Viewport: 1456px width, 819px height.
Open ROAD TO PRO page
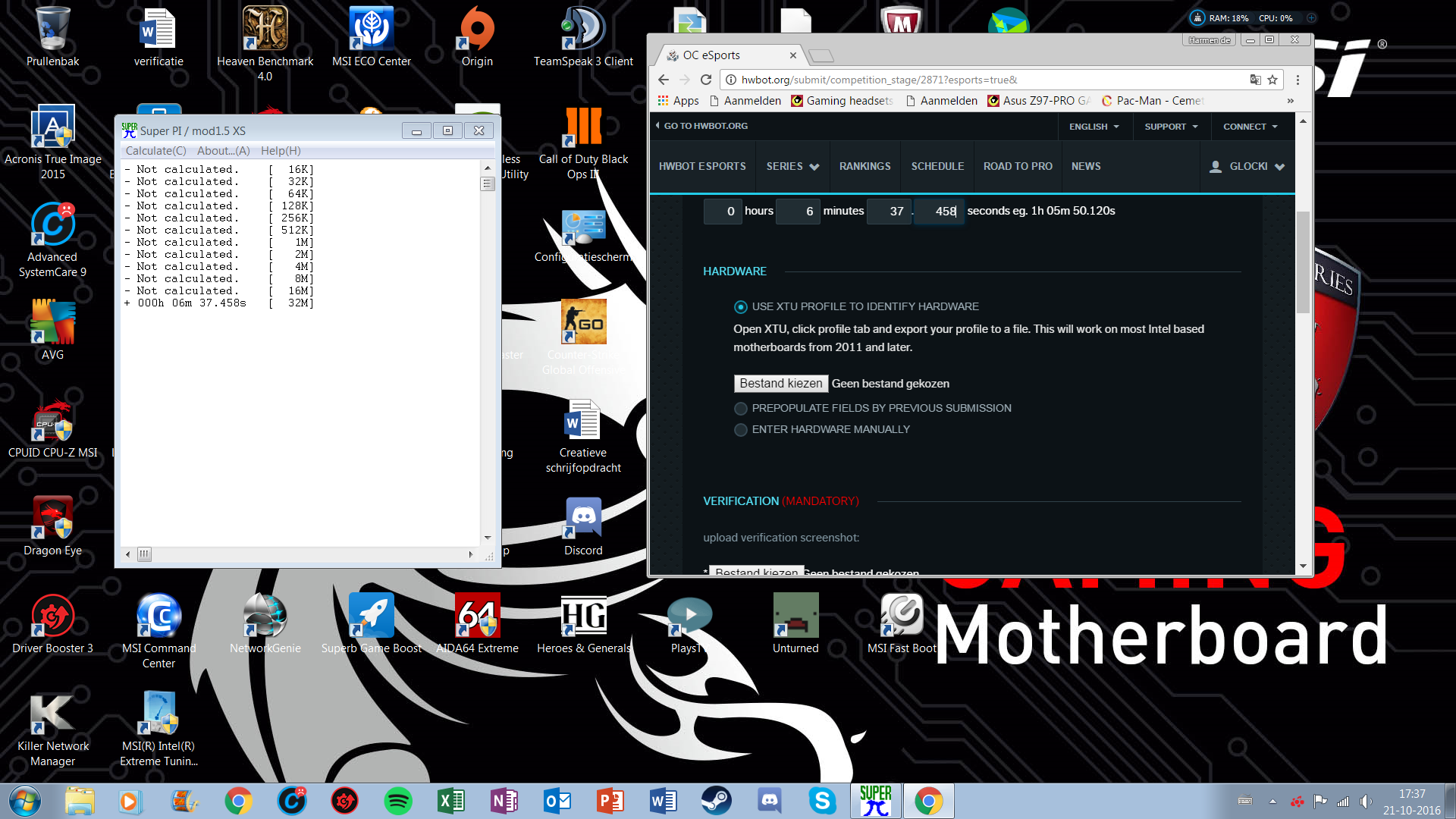[x=1018, y=166]
